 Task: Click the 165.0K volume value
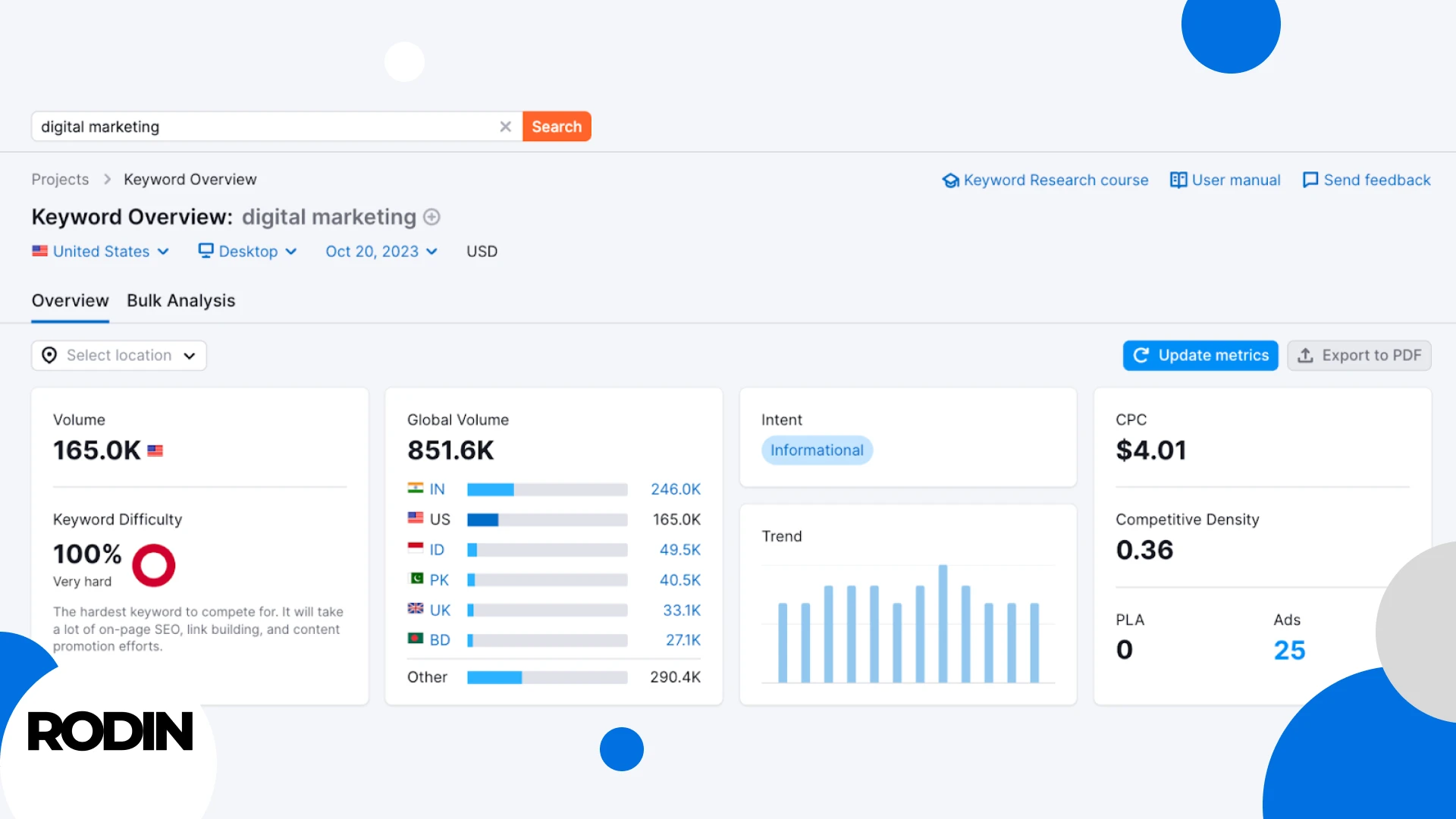point(97,450)
